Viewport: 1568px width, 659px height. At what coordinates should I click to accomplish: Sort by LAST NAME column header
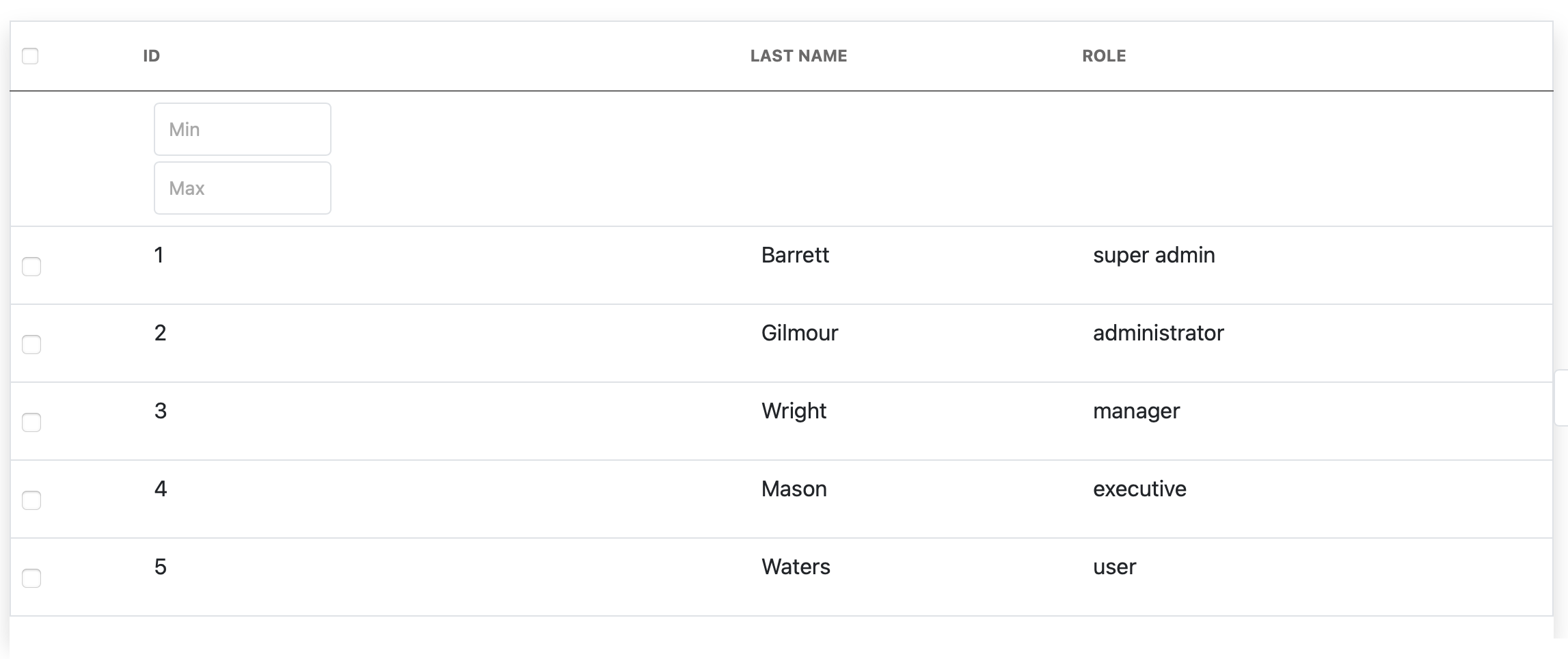tap(798, 56)
